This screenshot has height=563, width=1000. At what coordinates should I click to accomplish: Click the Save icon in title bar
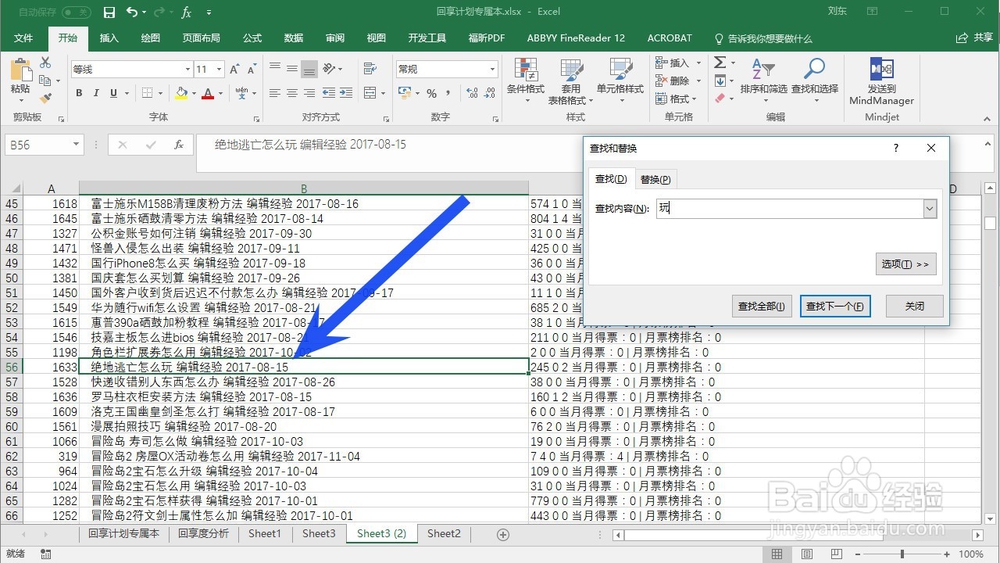point(109,12)
